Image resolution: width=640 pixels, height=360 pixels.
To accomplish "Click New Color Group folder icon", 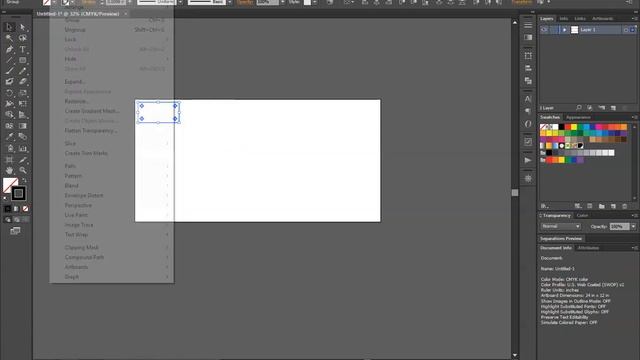I will click(602, 206).
